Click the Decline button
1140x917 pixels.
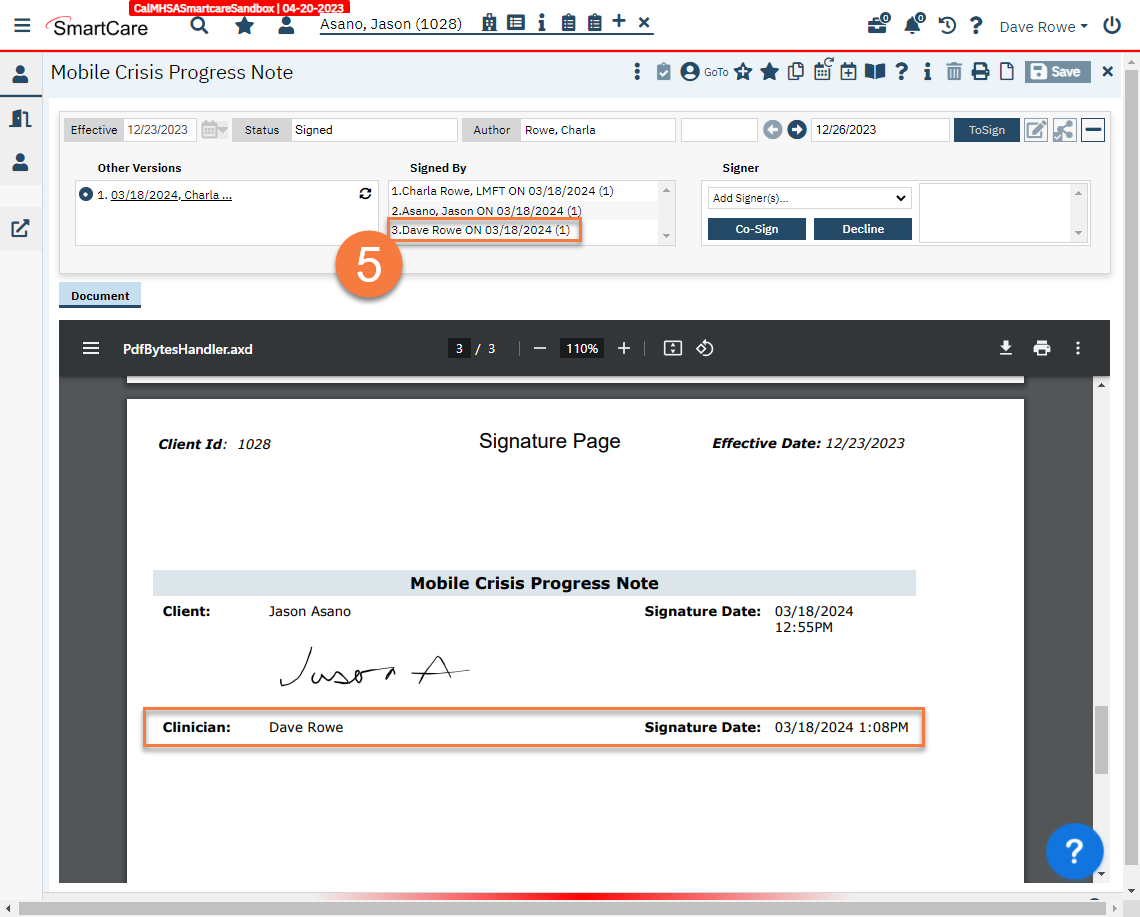coord(862,228)
